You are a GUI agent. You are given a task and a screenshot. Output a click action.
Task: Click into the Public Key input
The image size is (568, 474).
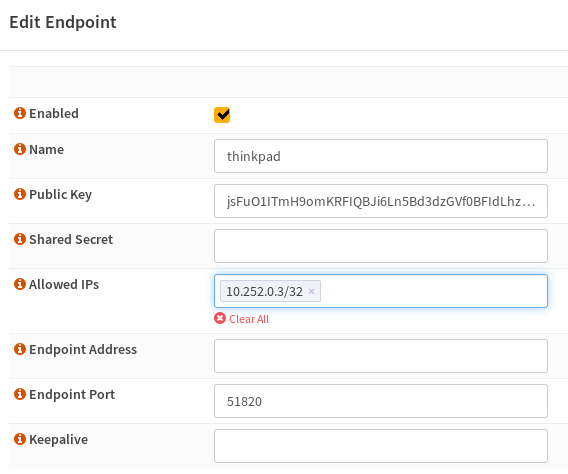pos(381,201)
